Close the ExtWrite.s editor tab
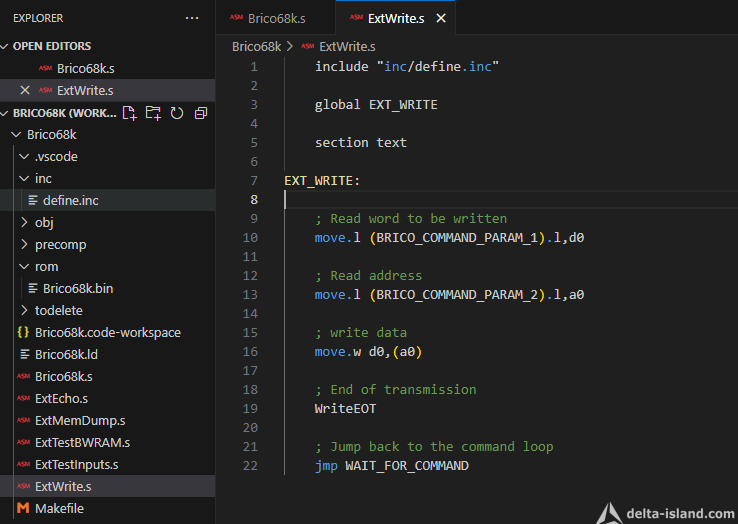Screen dimensions: 738x524 (x=441, y=18)
